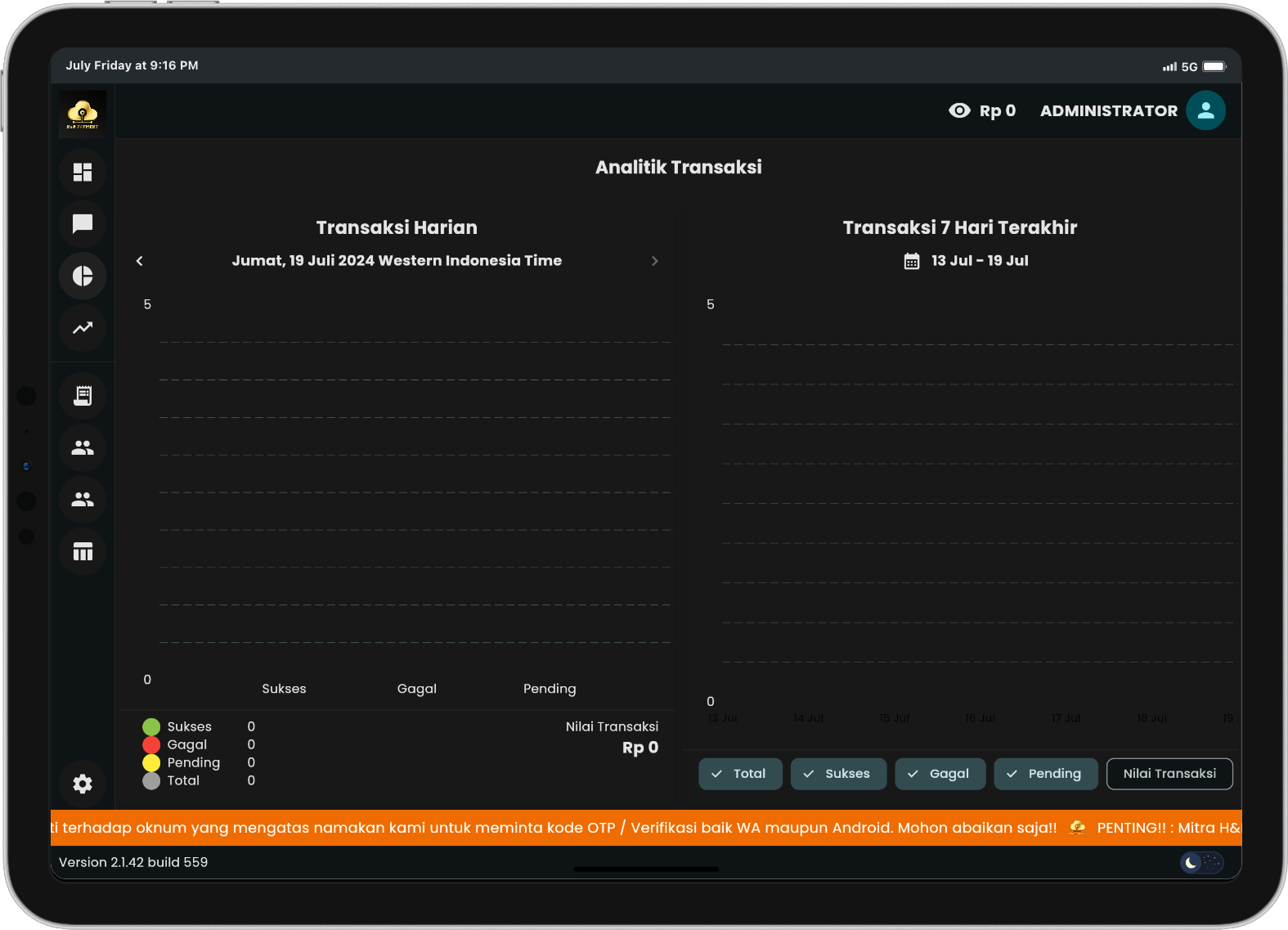The width and height of the screenshot is (1288, 930).
Task: Open the 13 Jul - 19 Jul date range picker
Action: pyautogui.click(x=967, y=261)
